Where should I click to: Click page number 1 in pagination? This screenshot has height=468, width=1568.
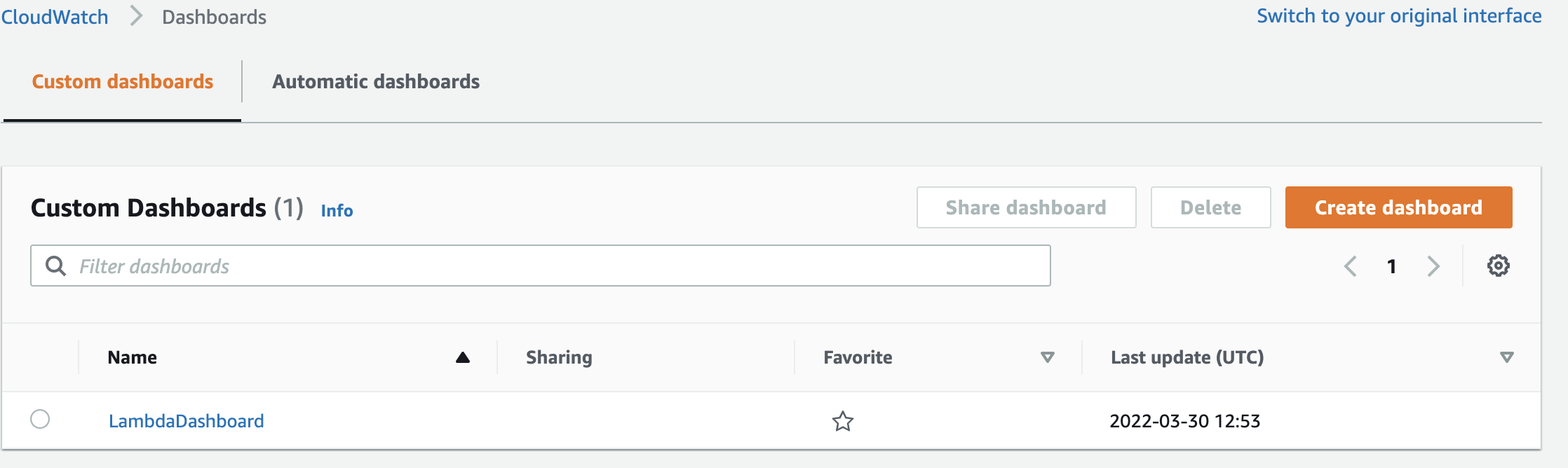tap(1391, 266)
